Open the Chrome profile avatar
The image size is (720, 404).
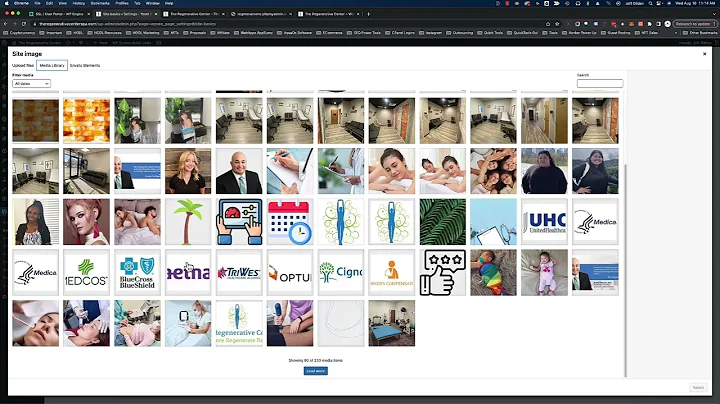tap(668, 24)
